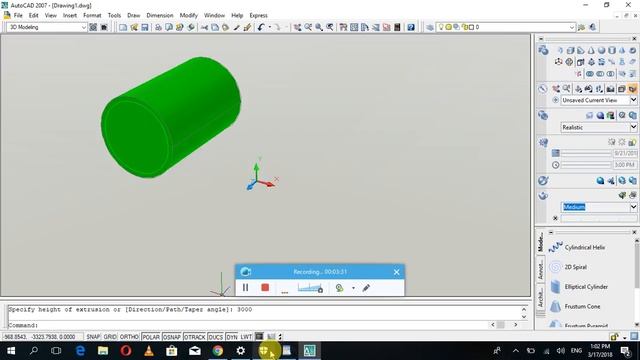Click the Pan Realtime icon in toolbar
Image resolution: width=640 pixels, height=360 pixels.
(297, 27)
